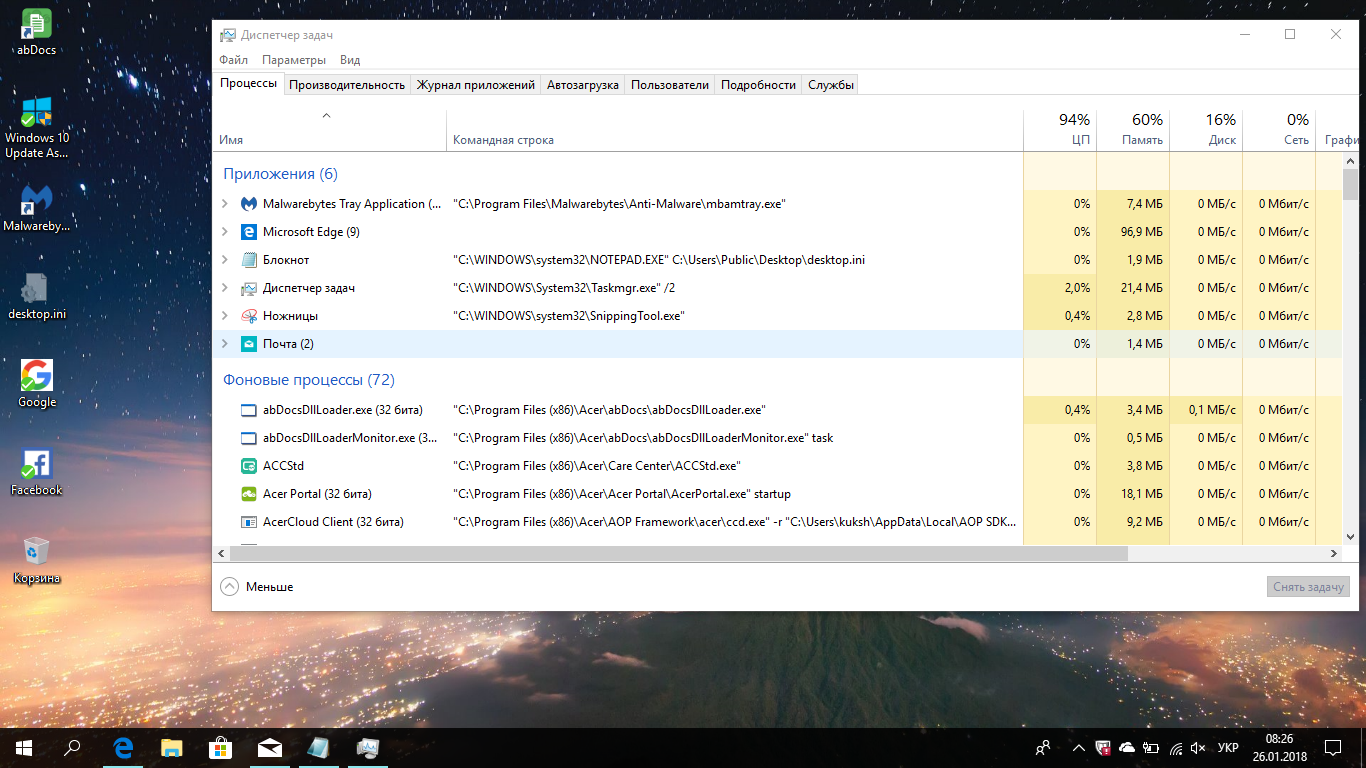The height and width of the screenshot is (768, 1366).
Task: Select the Google desktop shortcut
Action: coord(37,384)
